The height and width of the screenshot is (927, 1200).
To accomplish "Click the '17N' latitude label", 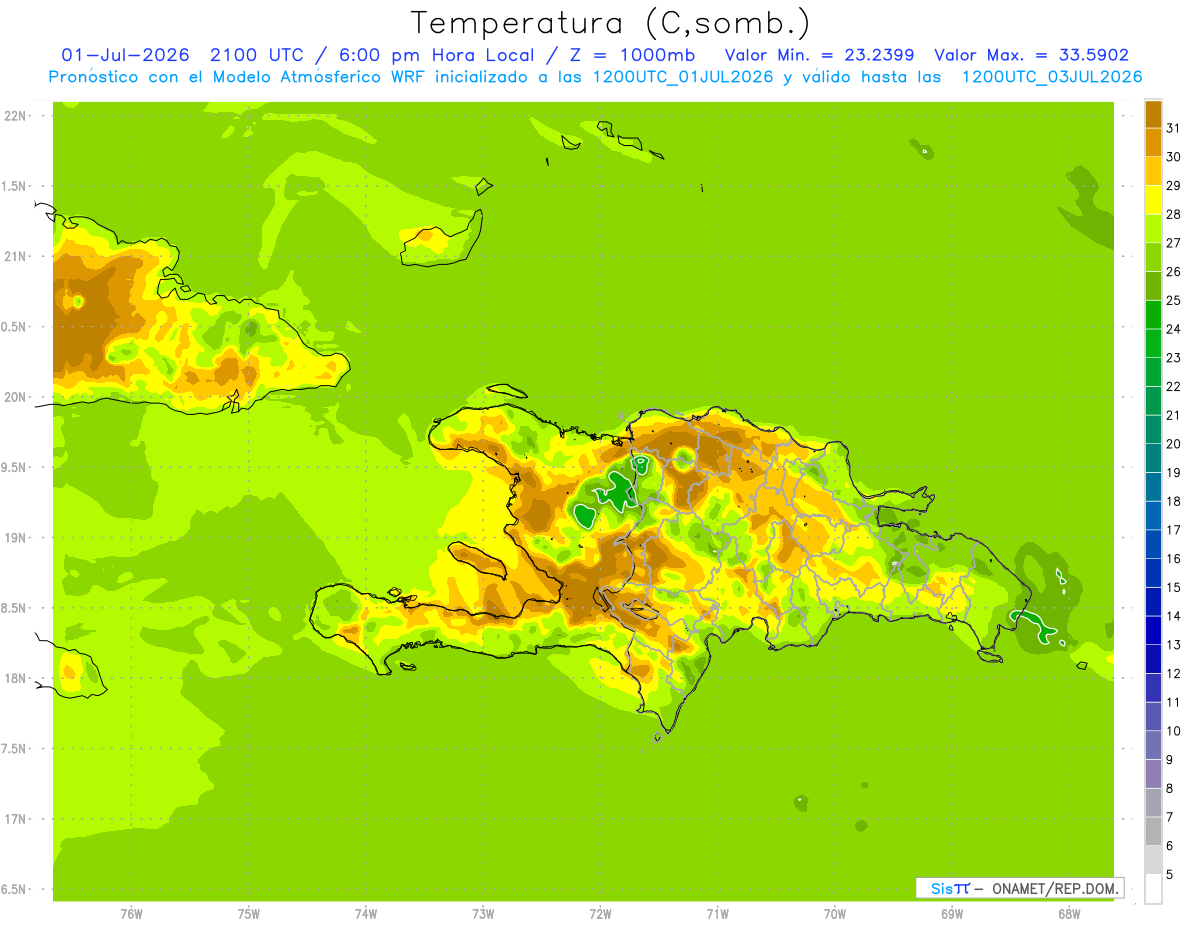I will 14,819.
